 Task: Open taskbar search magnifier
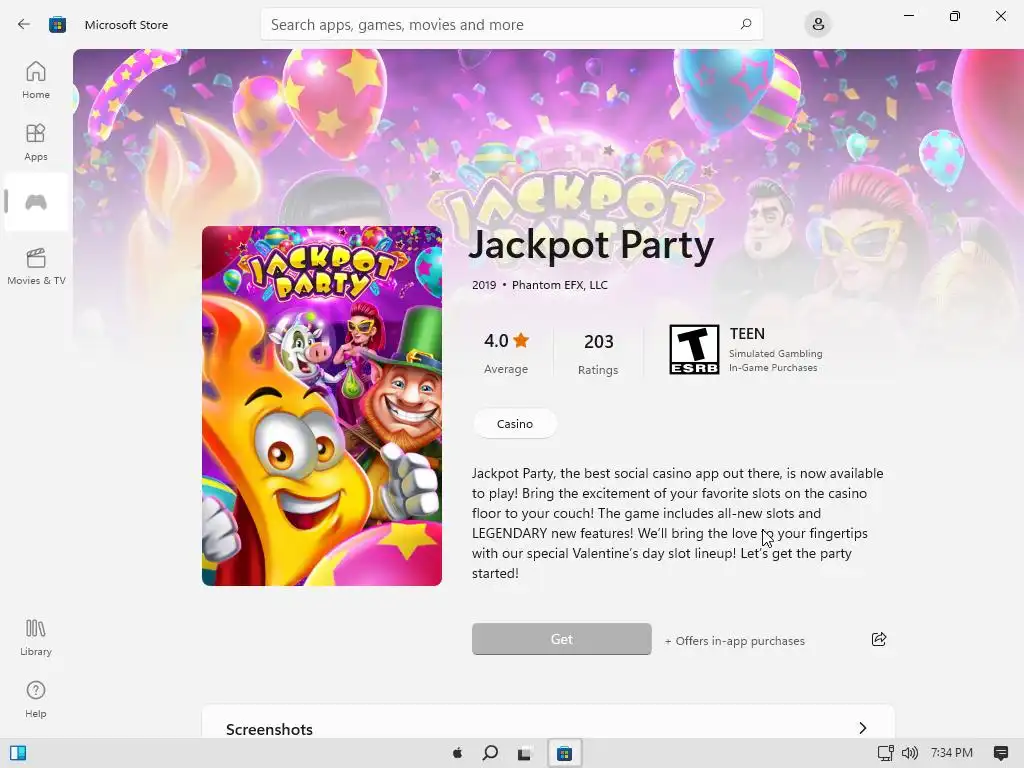[490, 753]
